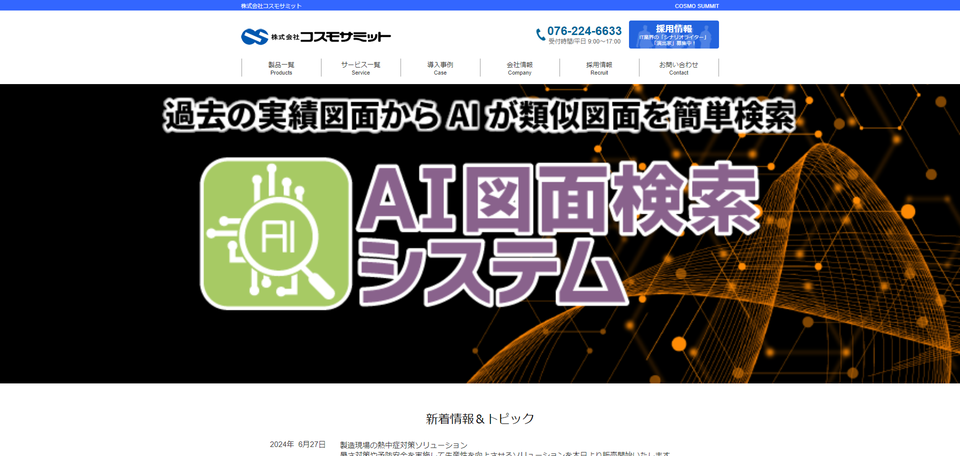The width and height of the screenshot is (960, 456).
Task: Select 採用情報 Recruit in navigation bar
Action: pyautogui.click(x=599, y=68)
